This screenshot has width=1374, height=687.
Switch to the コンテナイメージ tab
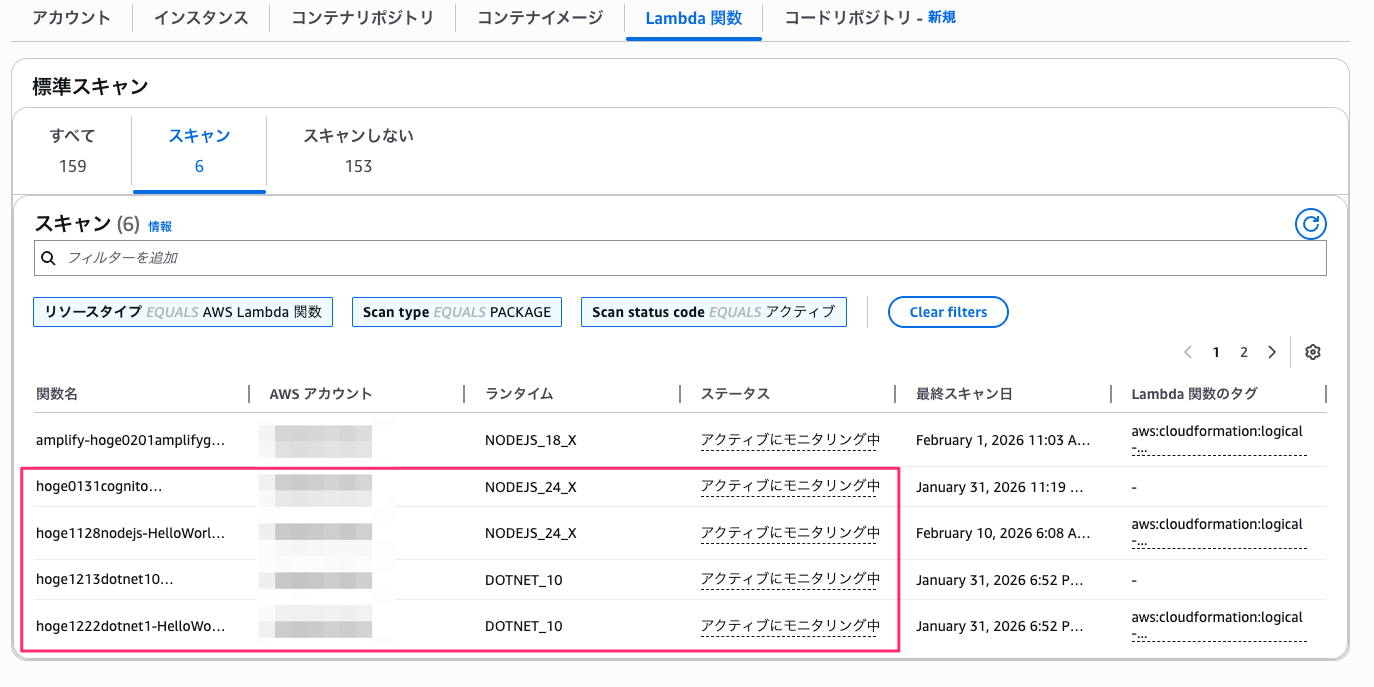point(540,18)
